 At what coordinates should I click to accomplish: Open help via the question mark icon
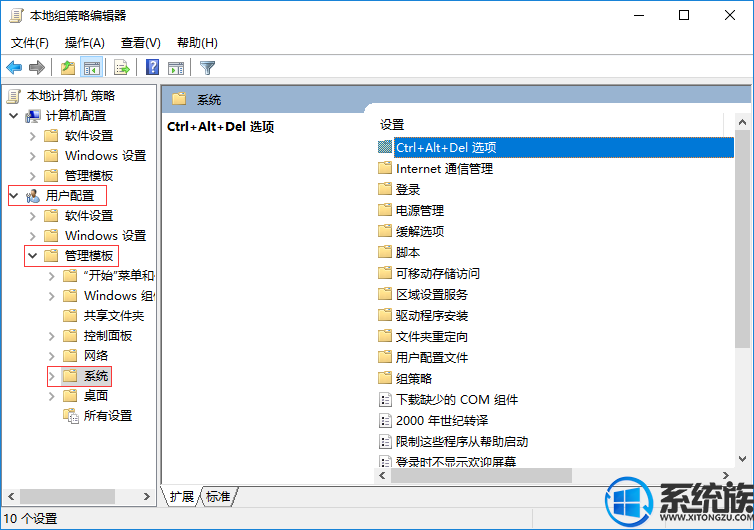[x=152, y=67]
